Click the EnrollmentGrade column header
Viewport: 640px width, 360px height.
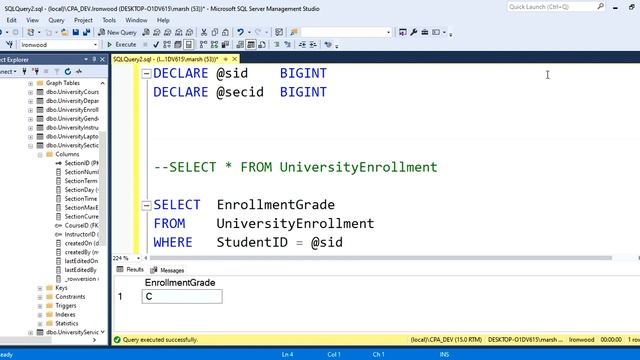click(x=180, y=282)
